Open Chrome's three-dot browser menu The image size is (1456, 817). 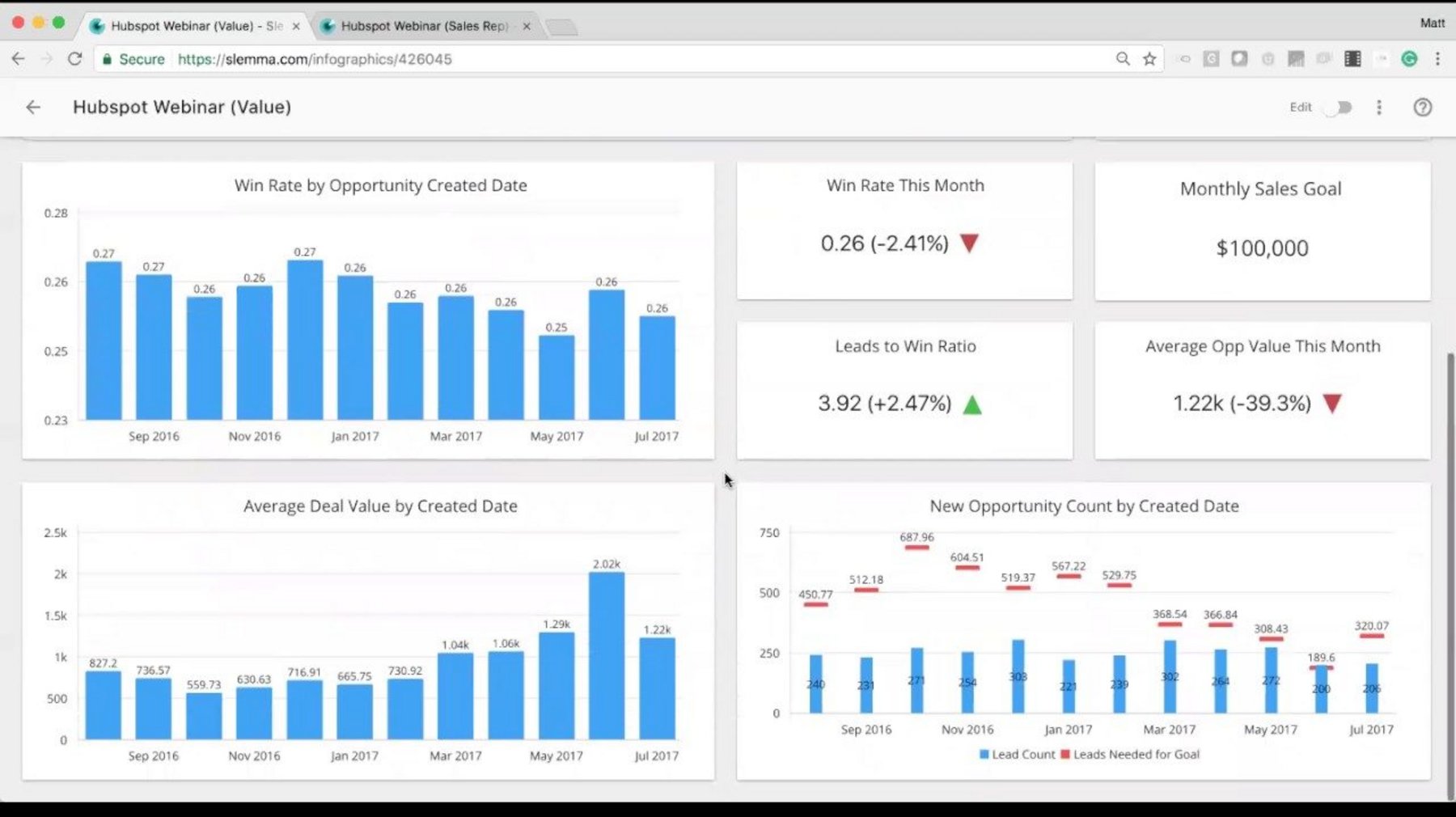click(x=1438, y=58)
